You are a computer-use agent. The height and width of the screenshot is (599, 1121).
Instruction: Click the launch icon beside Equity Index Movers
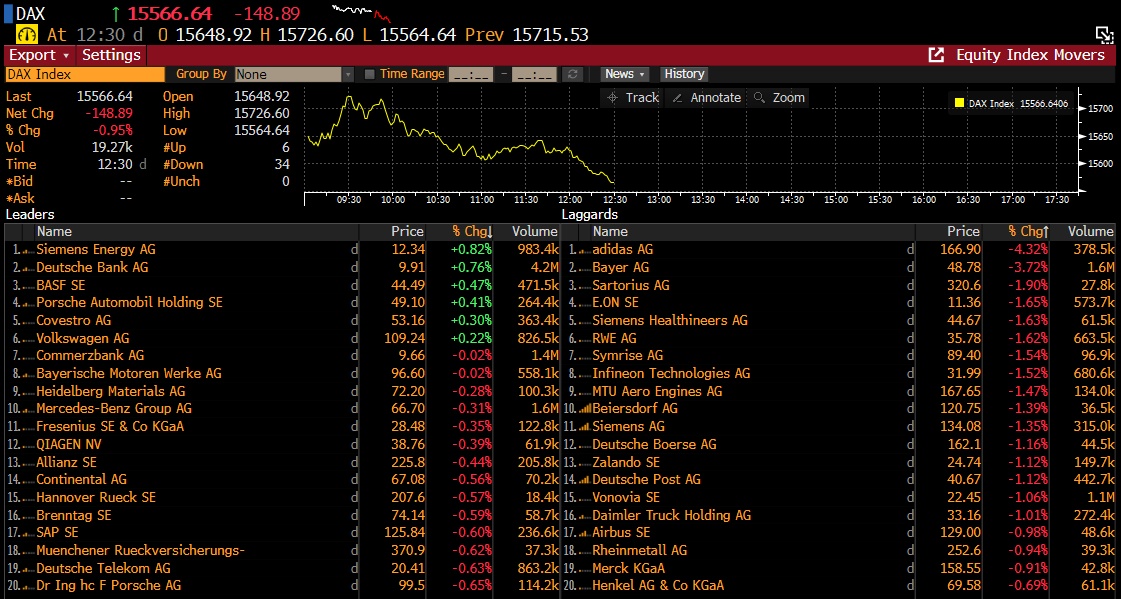[x=936, y=55]
